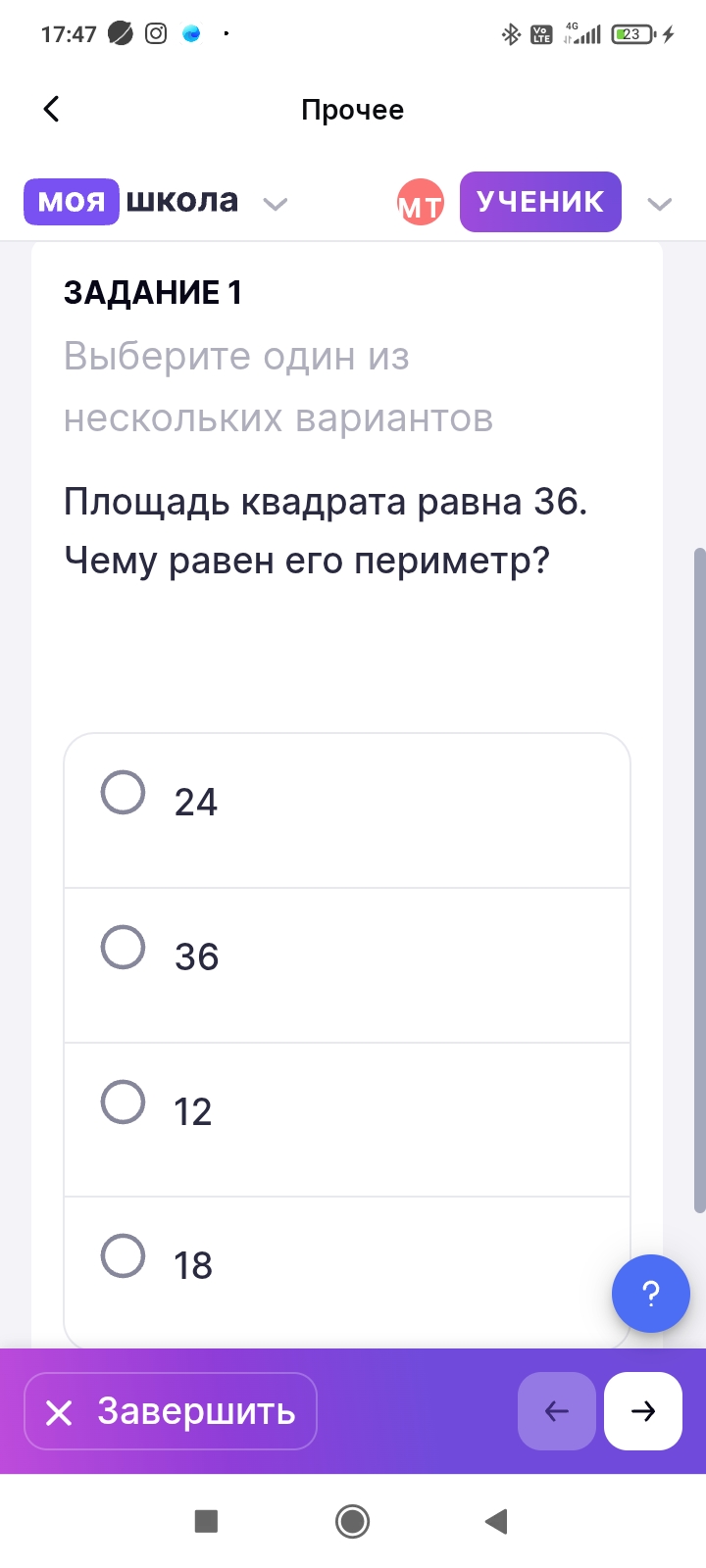Open the Моя школа logo
This screenshot has height=1568, width=706.
pyautogui.click(x=131, y=201)
